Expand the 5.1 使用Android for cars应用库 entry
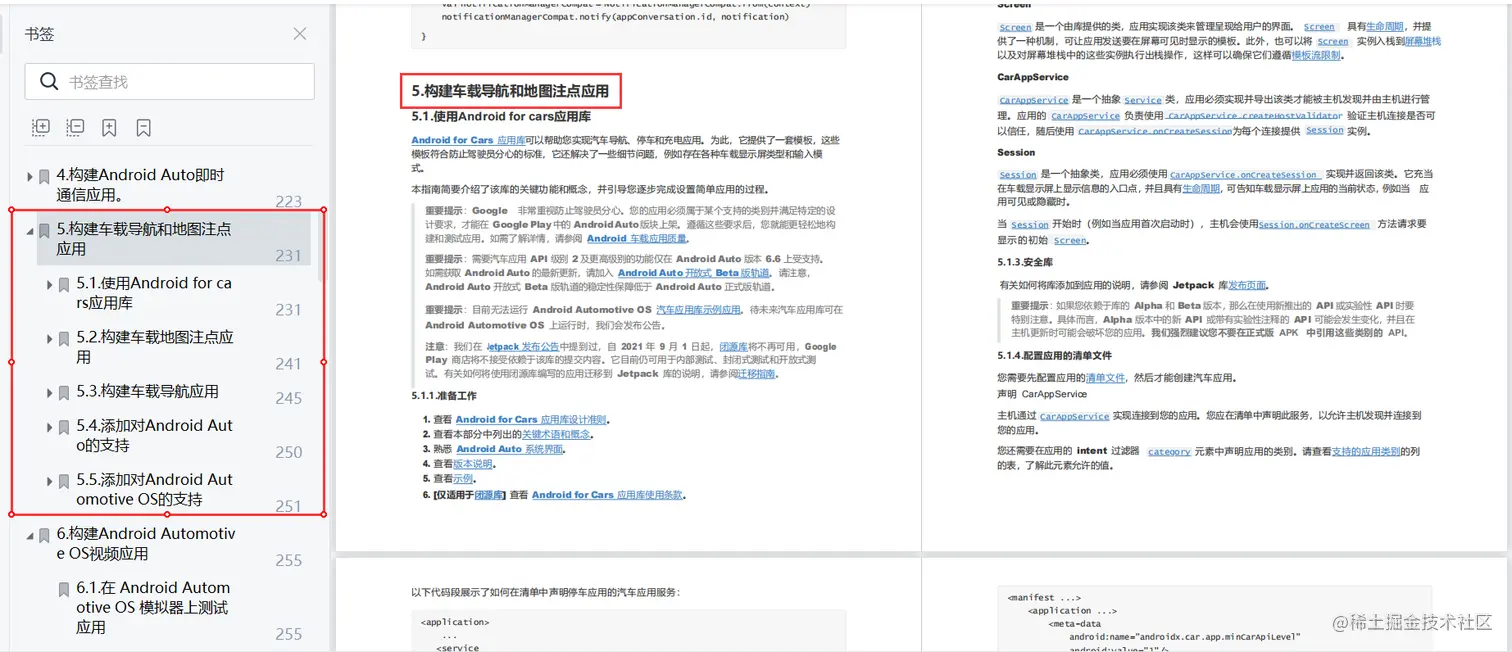The width and height of the screenshot is (1512, 652). (48, 284)
